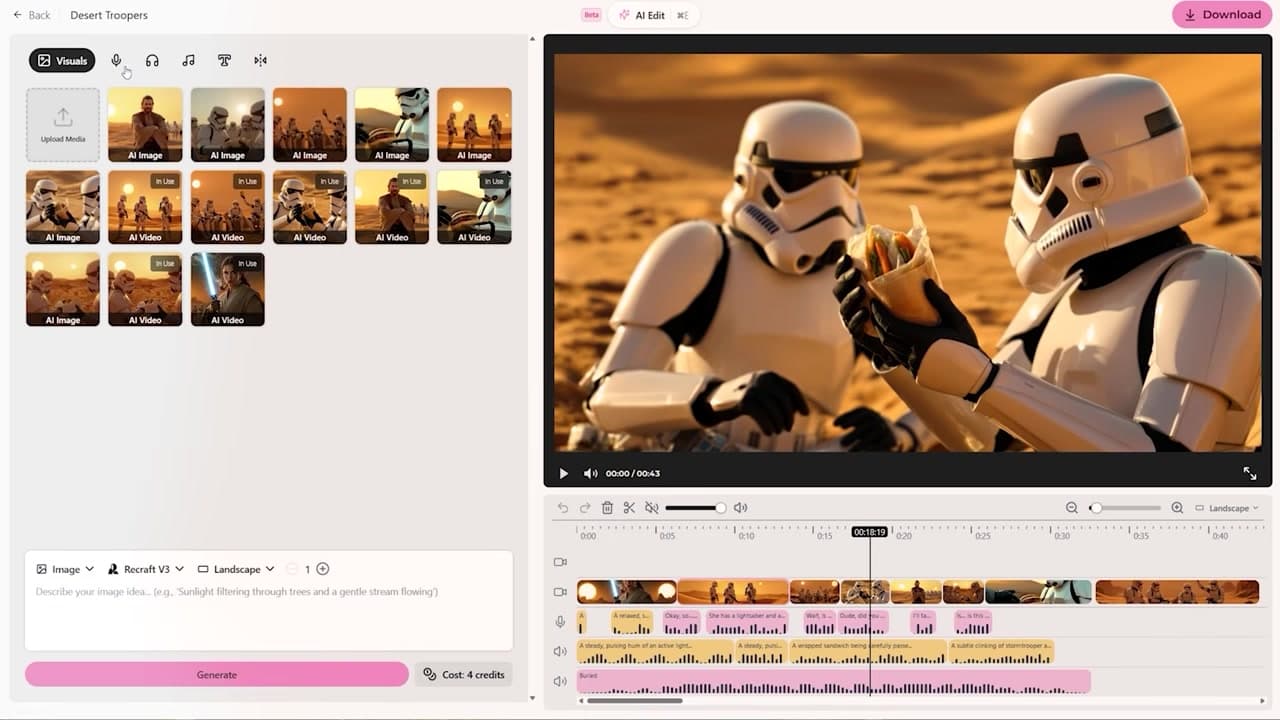Open the microphone voiceover tab
Viewport: 1280px width, 720px height.
[116, 61]
